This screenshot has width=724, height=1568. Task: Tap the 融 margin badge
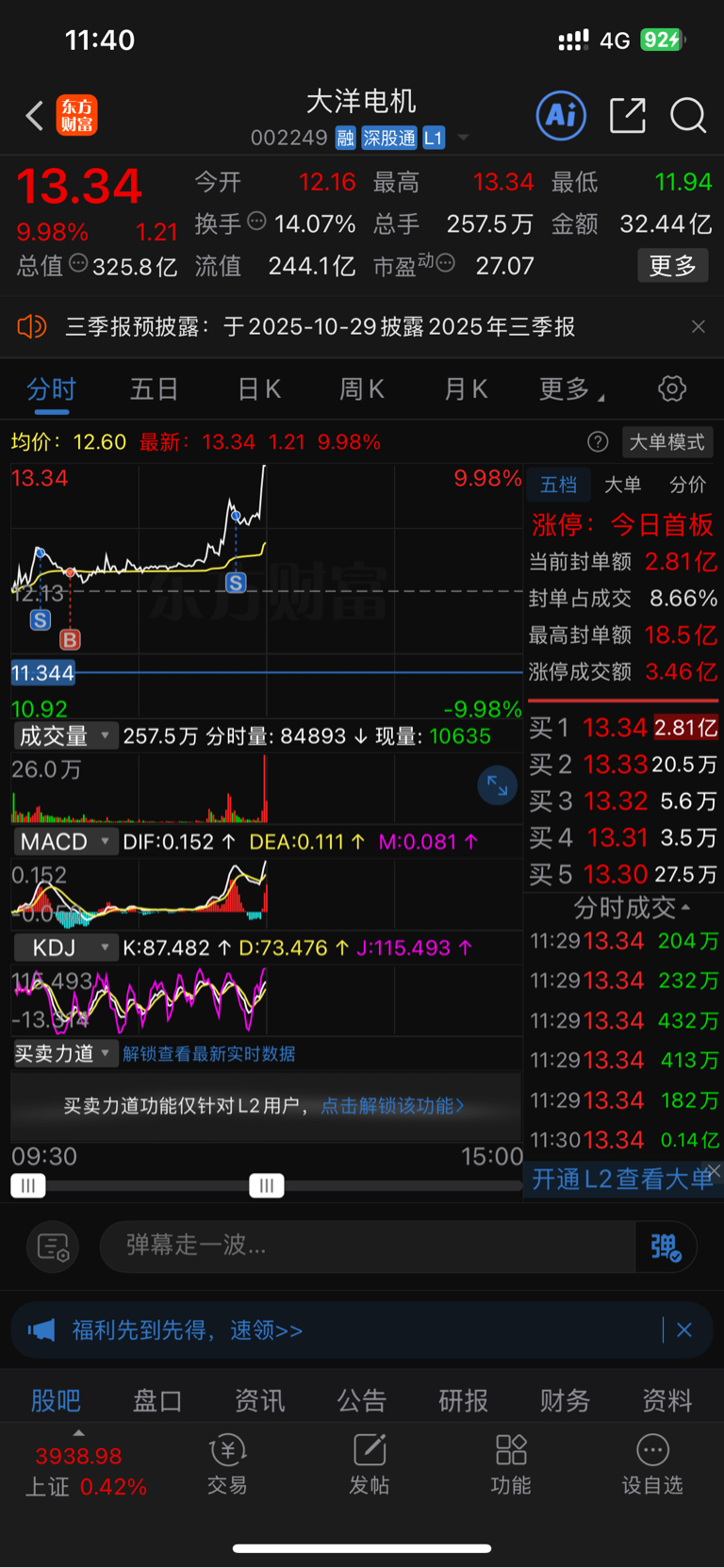345,139
